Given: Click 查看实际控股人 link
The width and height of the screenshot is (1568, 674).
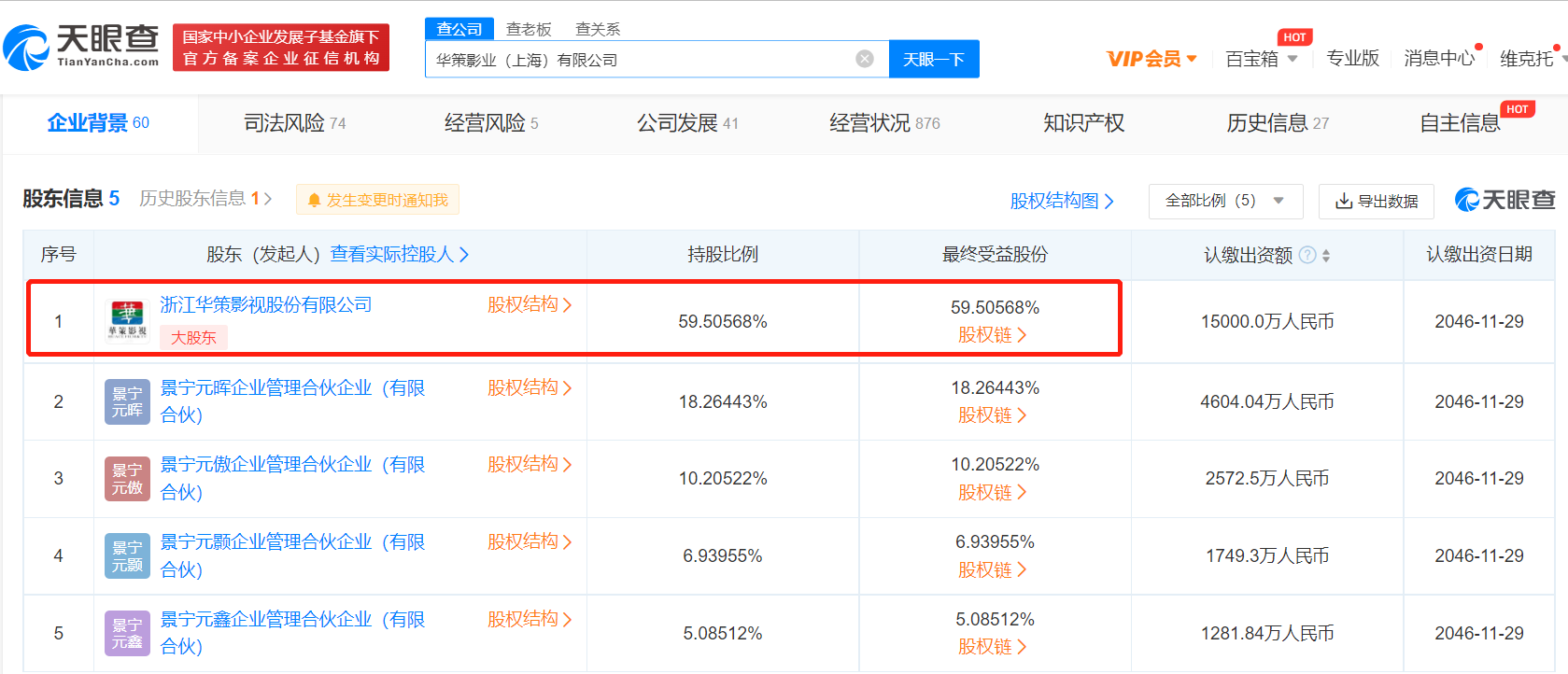Looking at the screenshot, I should pyautogui.click(x=400, y=254).
